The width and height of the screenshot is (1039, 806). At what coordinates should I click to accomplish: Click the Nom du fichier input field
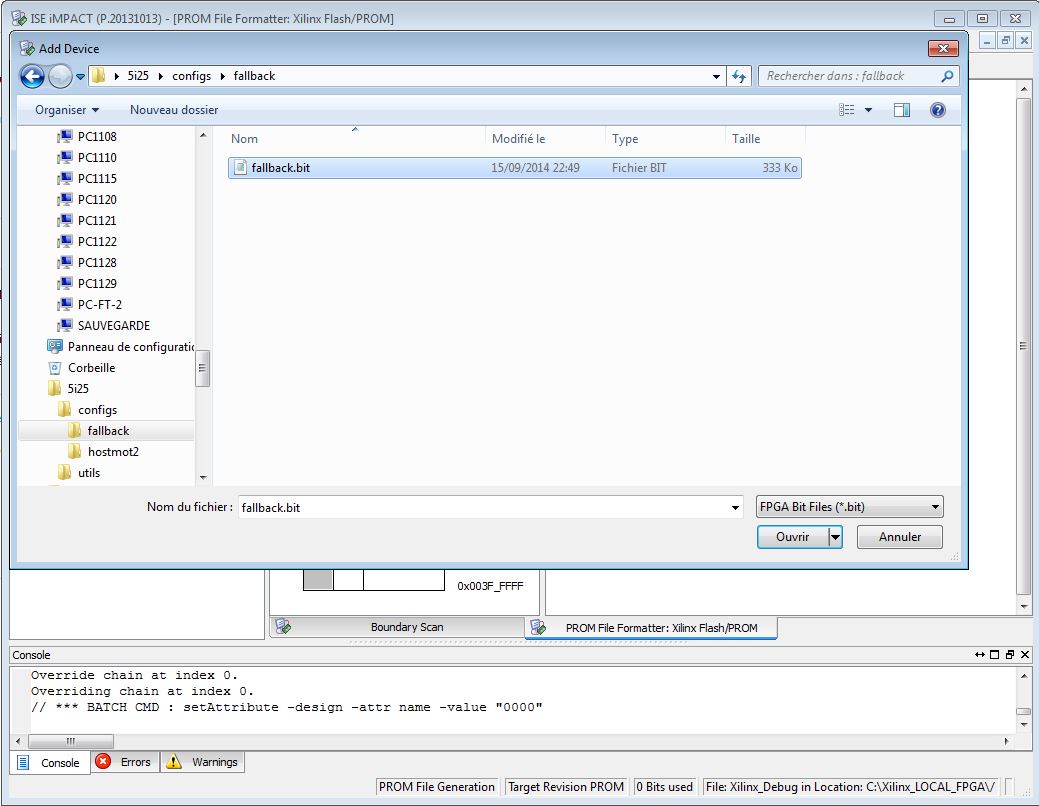point(483,508)
